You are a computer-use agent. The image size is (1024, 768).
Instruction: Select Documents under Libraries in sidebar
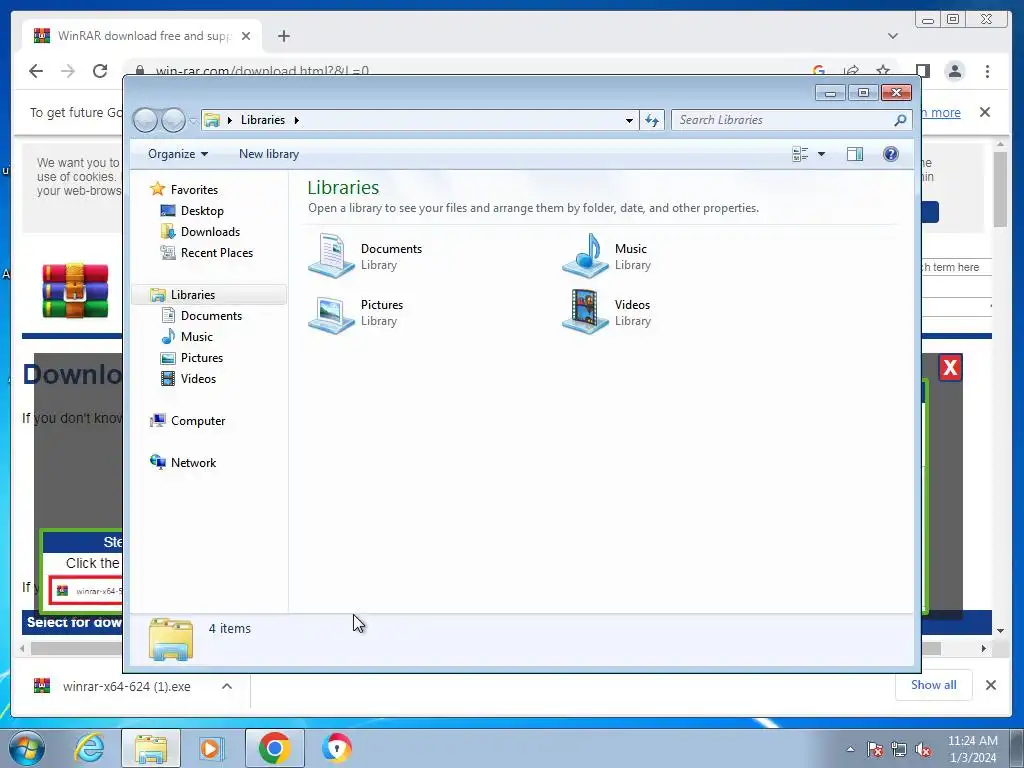pyautogui.click(x=211, y=315)
